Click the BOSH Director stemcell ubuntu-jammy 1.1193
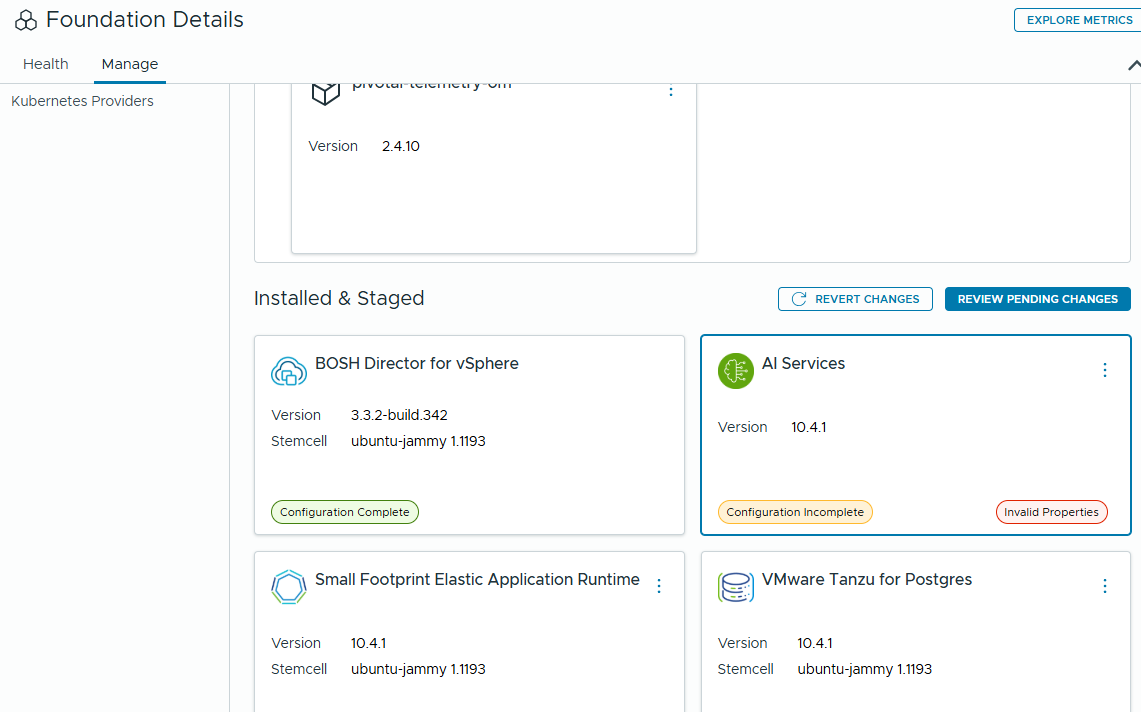Image resolution: width=1141 pixels, height=712 pixels. coord(418,441)
